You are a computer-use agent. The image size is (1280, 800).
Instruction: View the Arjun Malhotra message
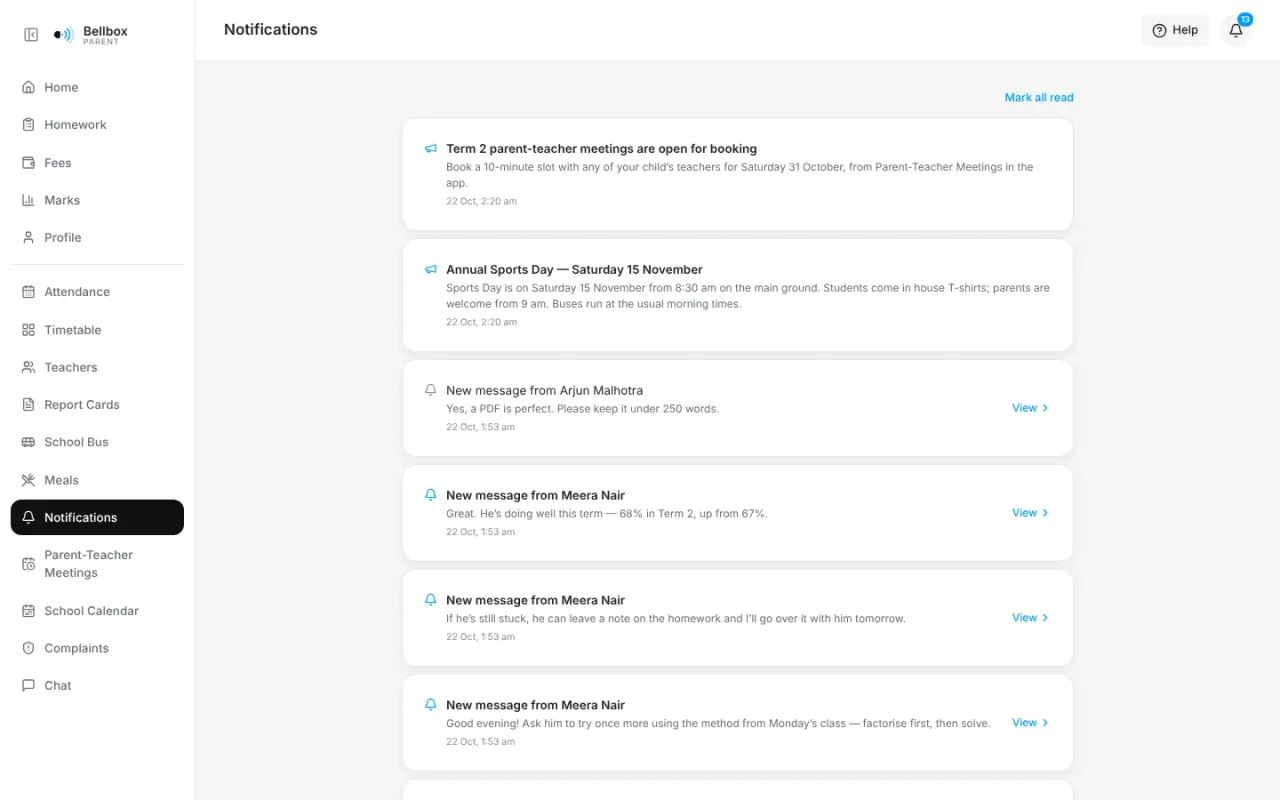tap(1030, 408)
